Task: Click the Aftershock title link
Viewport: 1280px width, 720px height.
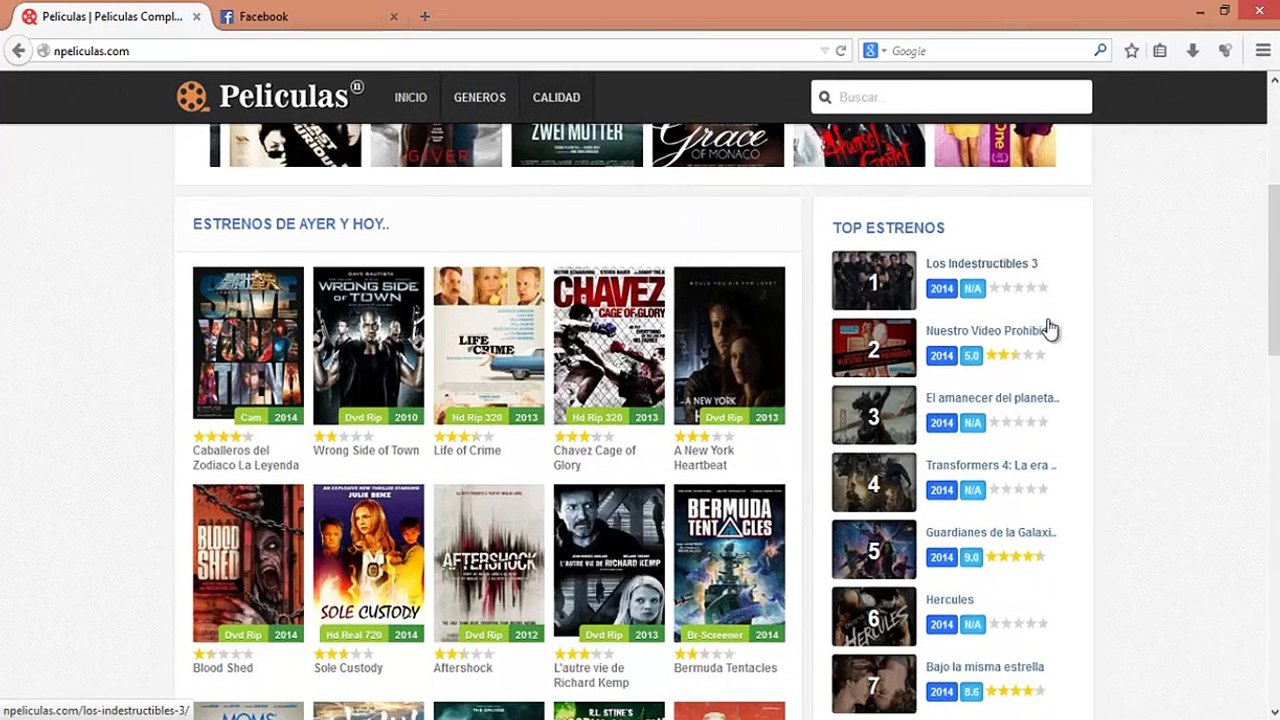Action: point(463,668)
